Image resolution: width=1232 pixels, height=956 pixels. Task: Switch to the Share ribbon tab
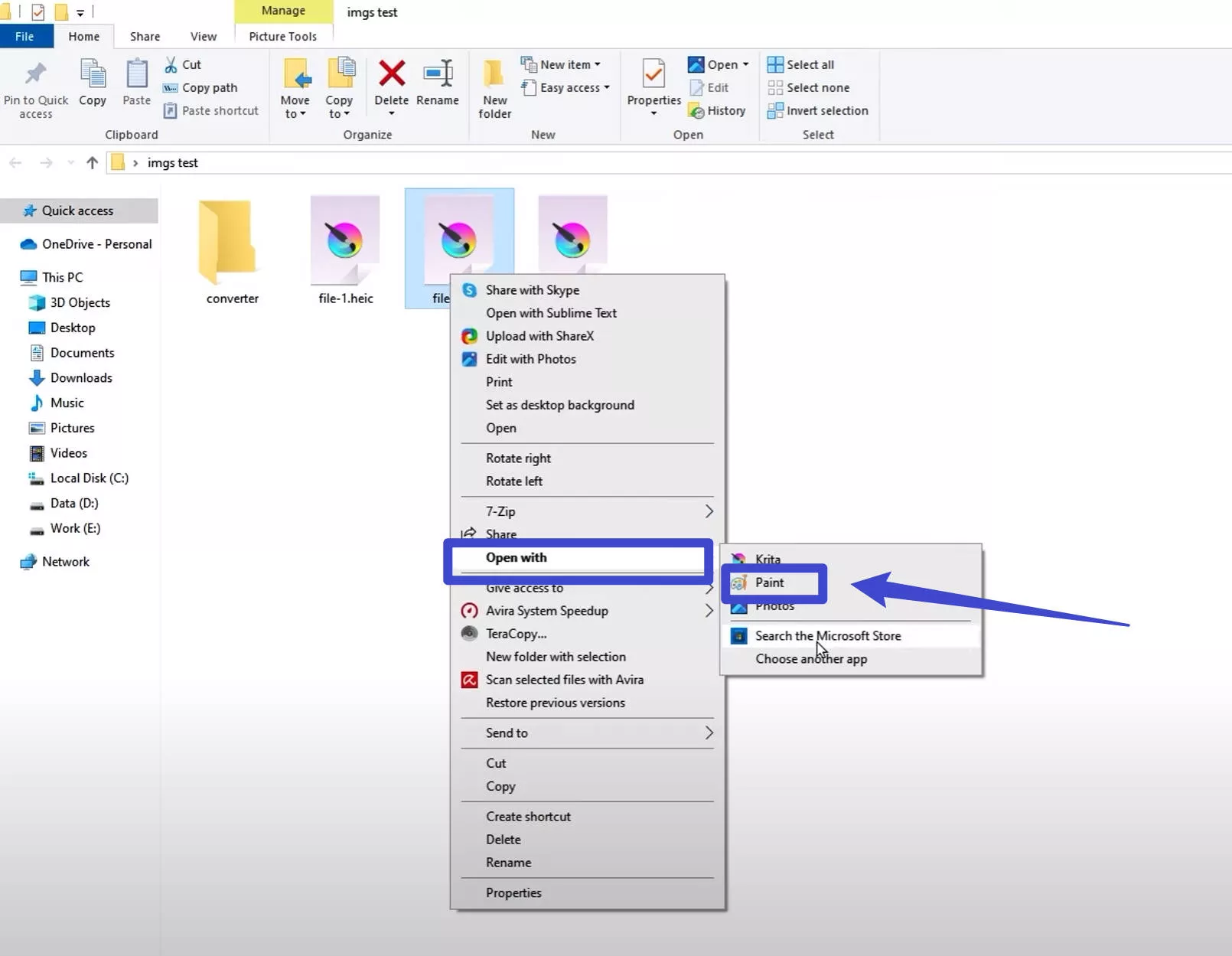click(144, 36)
